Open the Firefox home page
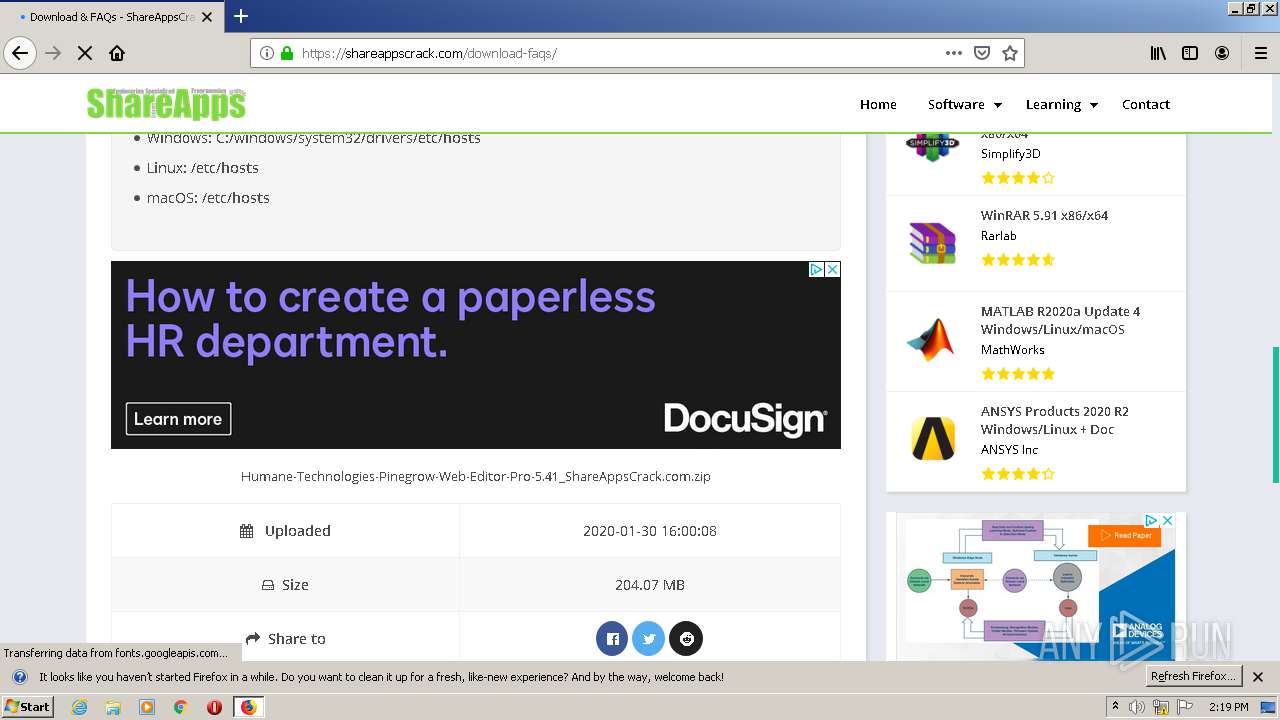Image resolution: width=1280 pixels, height=720 pixels. point(117,53)
